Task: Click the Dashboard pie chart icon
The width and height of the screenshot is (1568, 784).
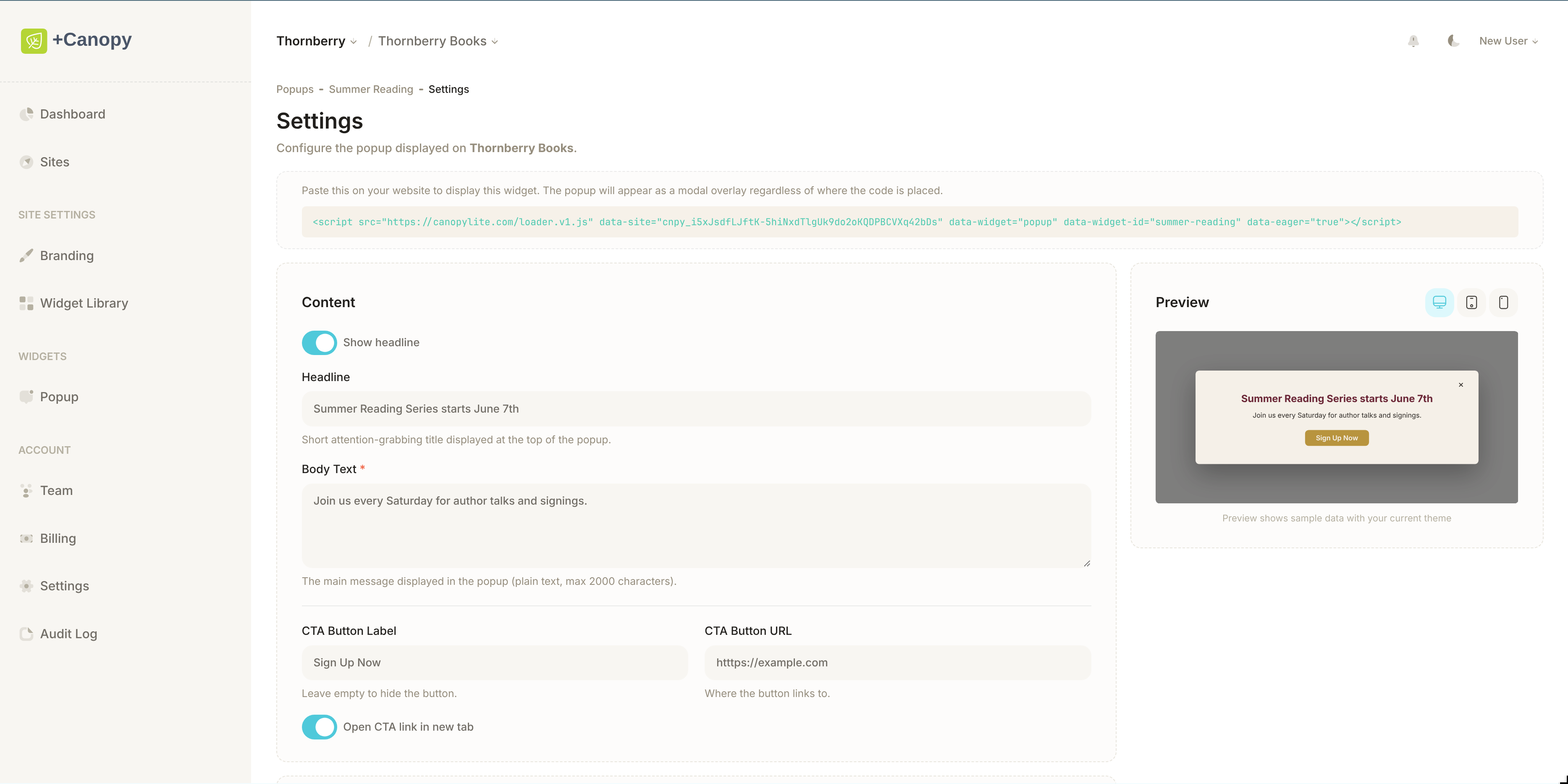Action: pyautogui.click(x=26, y=114)
